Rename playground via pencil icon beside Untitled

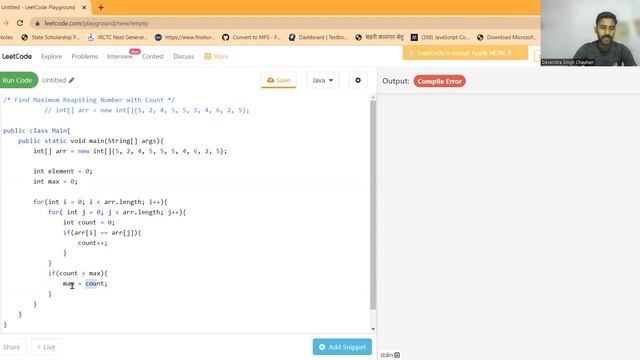[71, 80]
